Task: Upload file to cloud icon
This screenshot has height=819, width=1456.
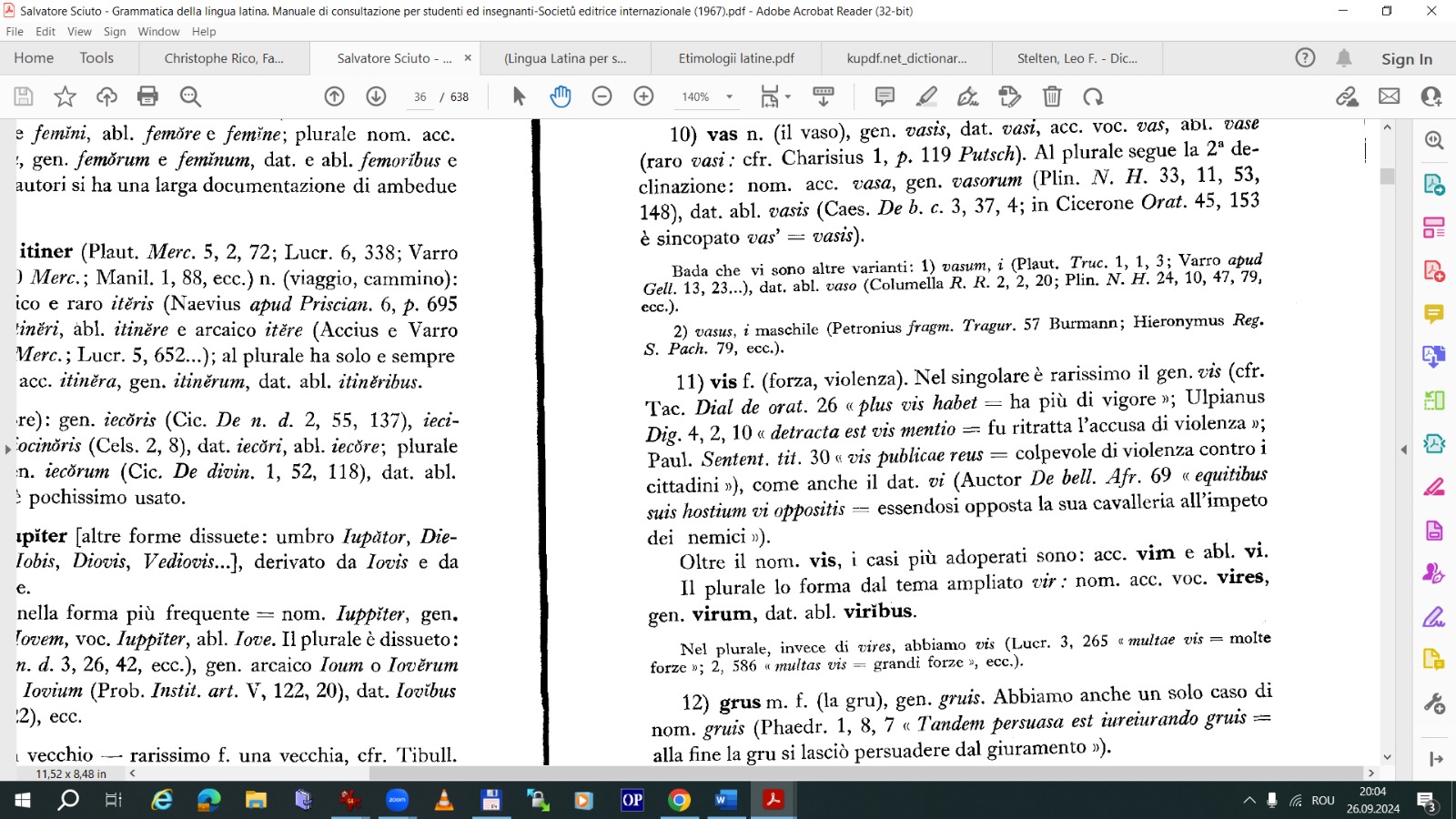Action: point(106,96)
